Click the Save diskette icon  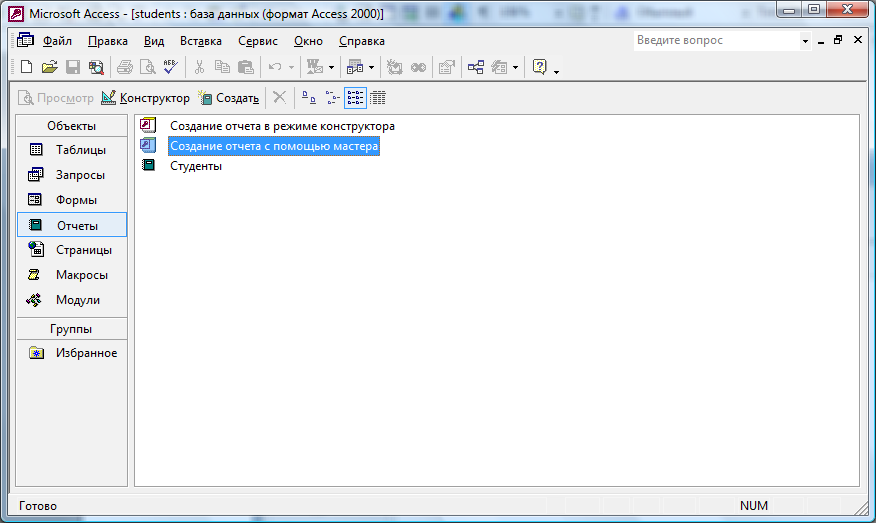[x=73, y=67]
